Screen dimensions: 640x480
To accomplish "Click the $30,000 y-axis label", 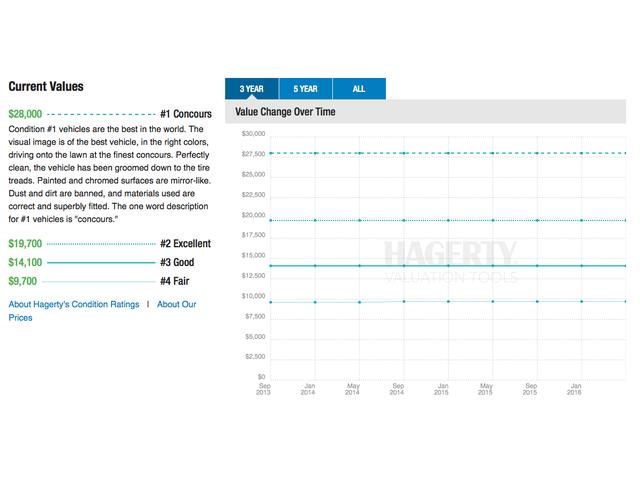I will coord(253,134).
